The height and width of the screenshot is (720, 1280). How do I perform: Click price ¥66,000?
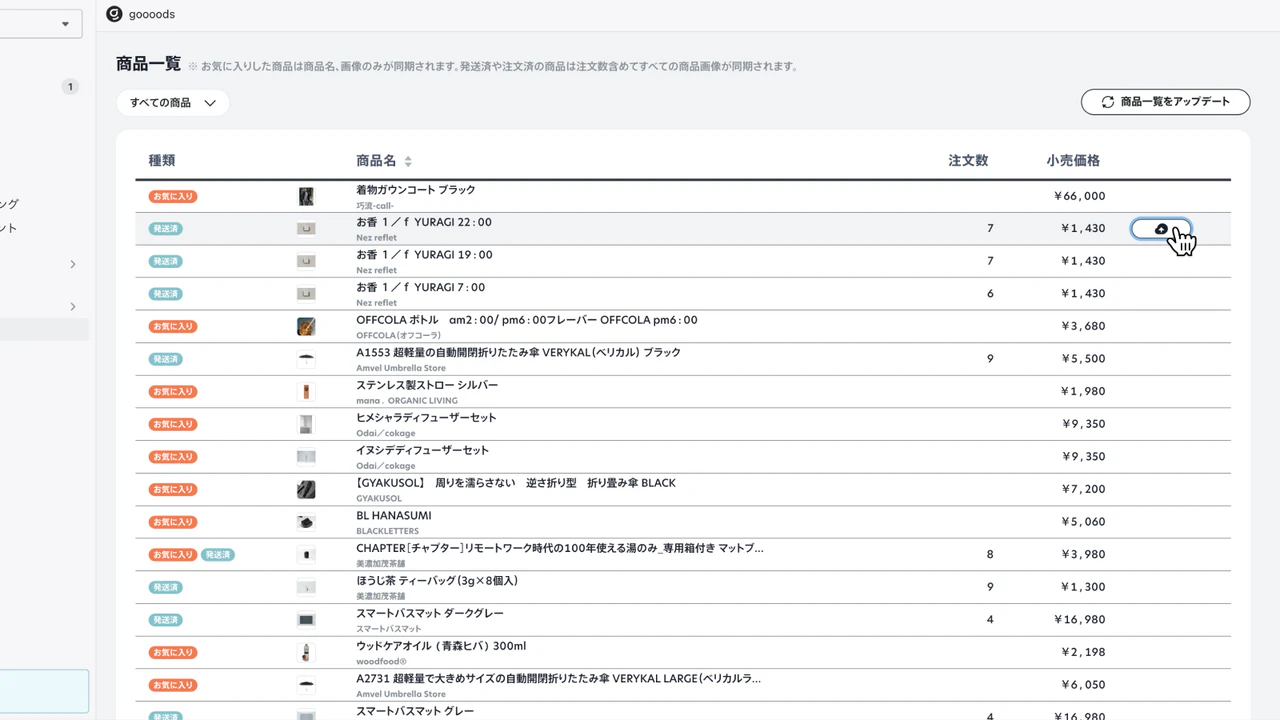click(1079, 197)
